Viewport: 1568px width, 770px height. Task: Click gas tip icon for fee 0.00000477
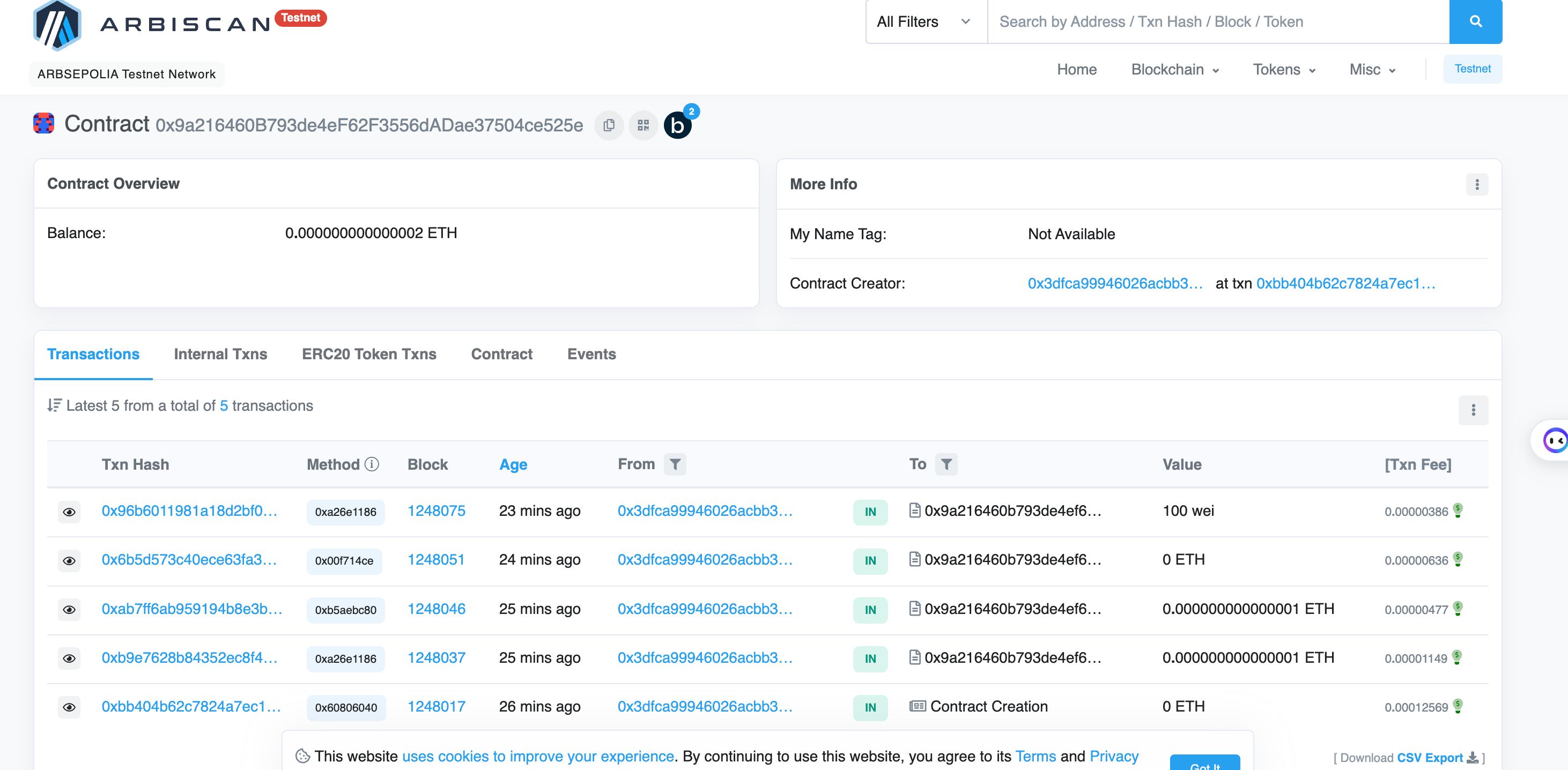point(1458,608)
